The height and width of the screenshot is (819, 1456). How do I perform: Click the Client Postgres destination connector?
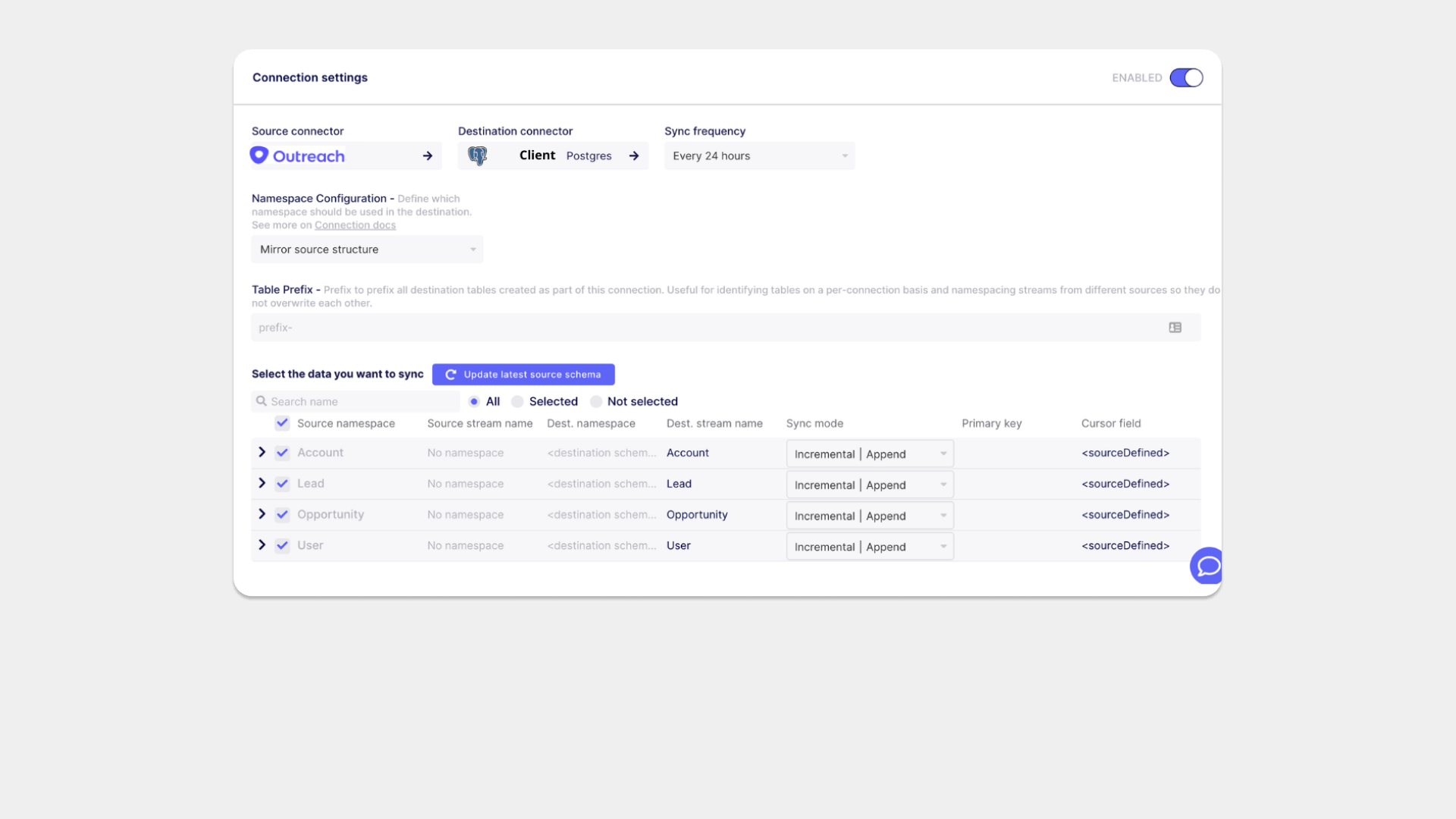pos(553,155)
